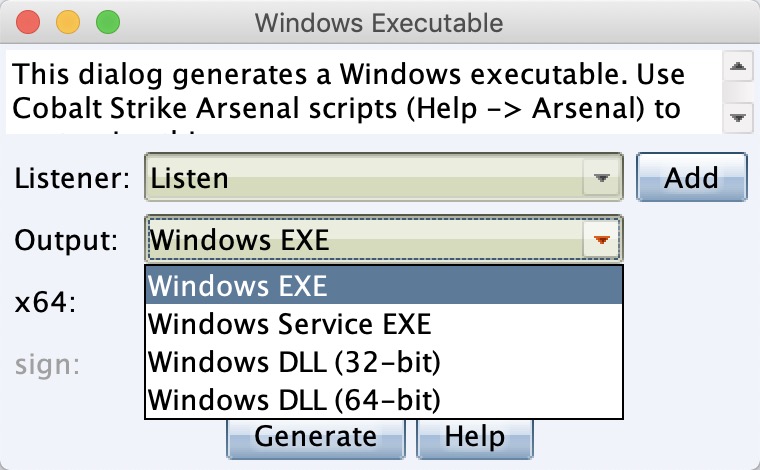Image resolution: width=760 pixels, height=470 pixels.
Task: Click the Generate button
Action: [x=316, y=439]
